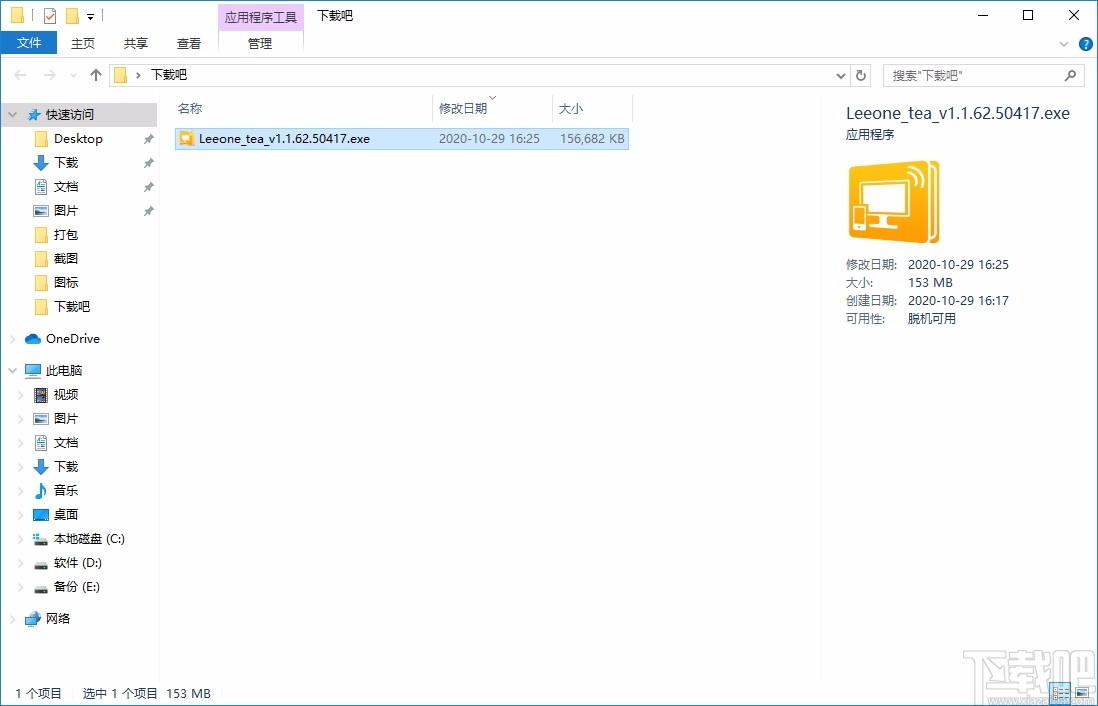1098x706 pixels.
Task: Switch to the 主页 ribbon tab
Action: point(83,43)
